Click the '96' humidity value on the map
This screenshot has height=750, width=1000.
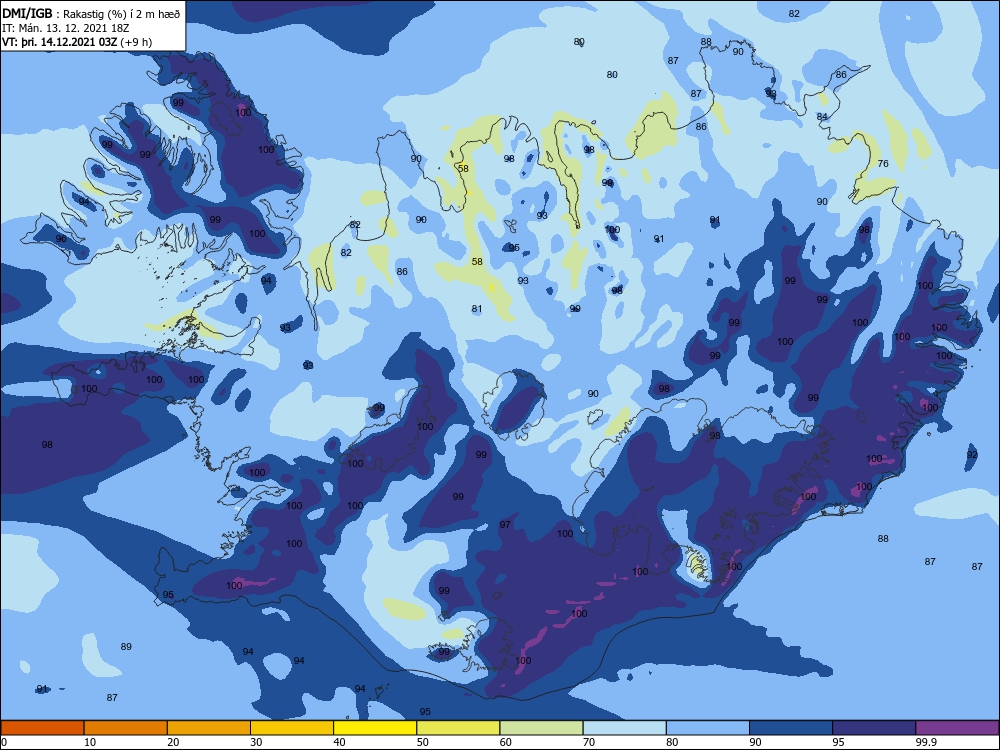[x=61, y=239]
